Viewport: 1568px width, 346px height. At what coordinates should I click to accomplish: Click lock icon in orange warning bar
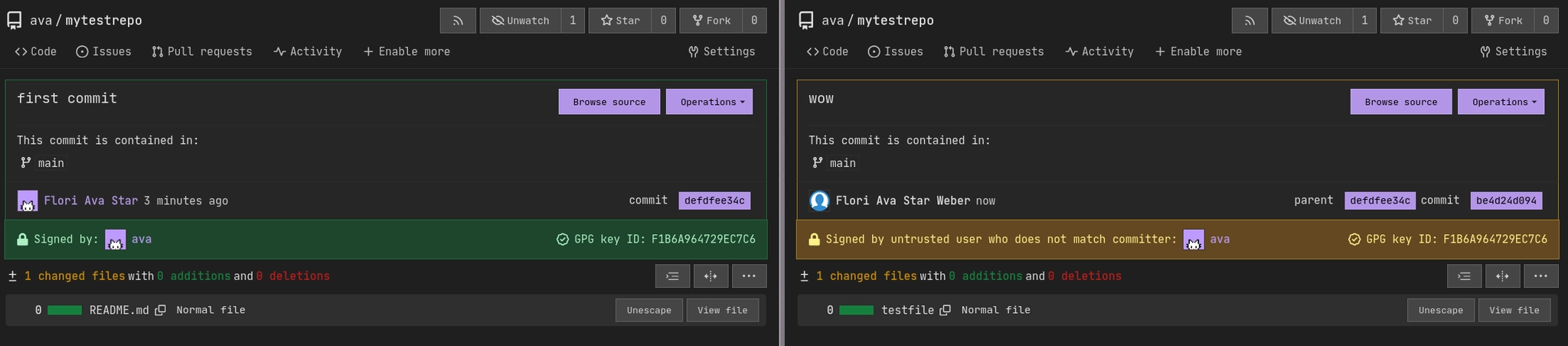[x=814, y=240]
